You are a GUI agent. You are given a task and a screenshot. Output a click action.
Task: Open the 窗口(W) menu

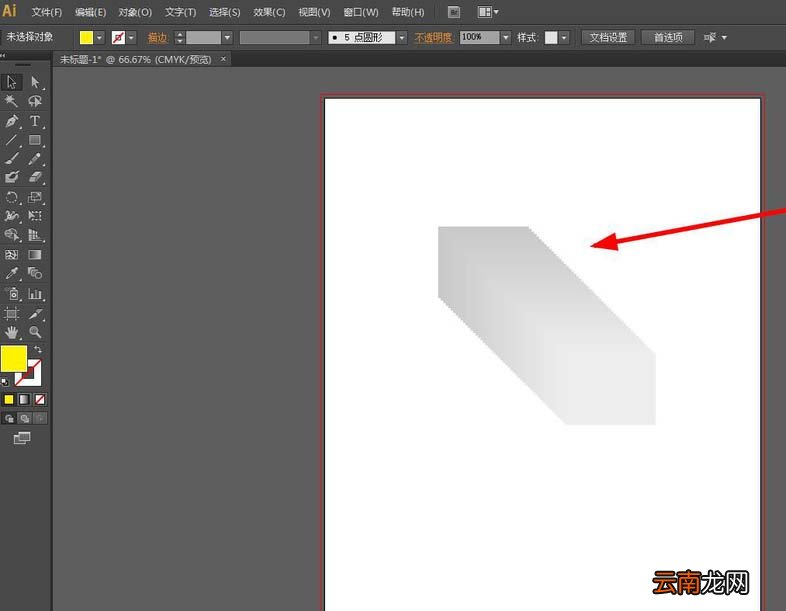[361, 12]
